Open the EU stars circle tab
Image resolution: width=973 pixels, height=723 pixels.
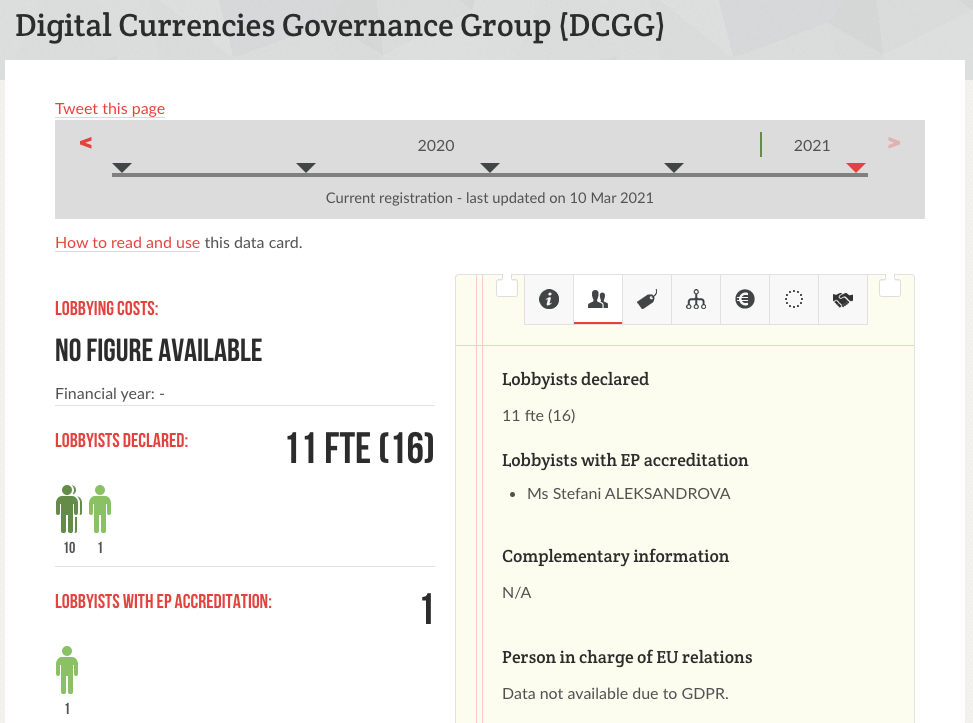pyautogui.click(x=794, y=299)
